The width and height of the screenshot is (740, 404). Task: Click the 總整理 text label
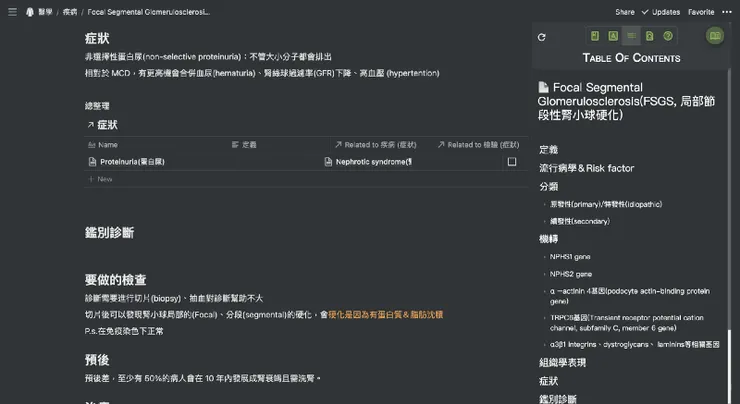[x=97, y=106]
